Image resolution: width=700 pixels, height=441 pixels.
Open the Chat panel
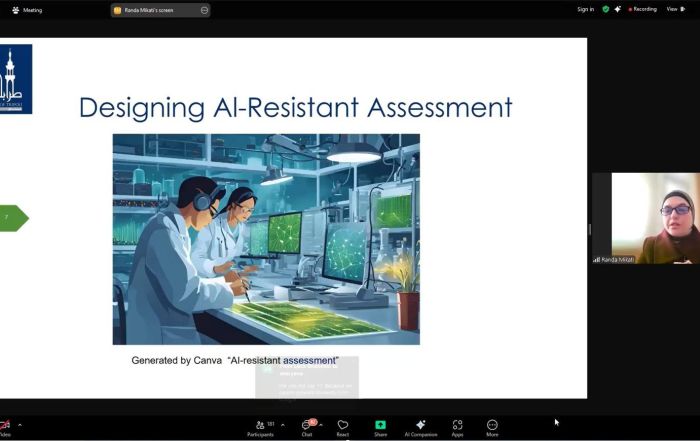point(307,426)
